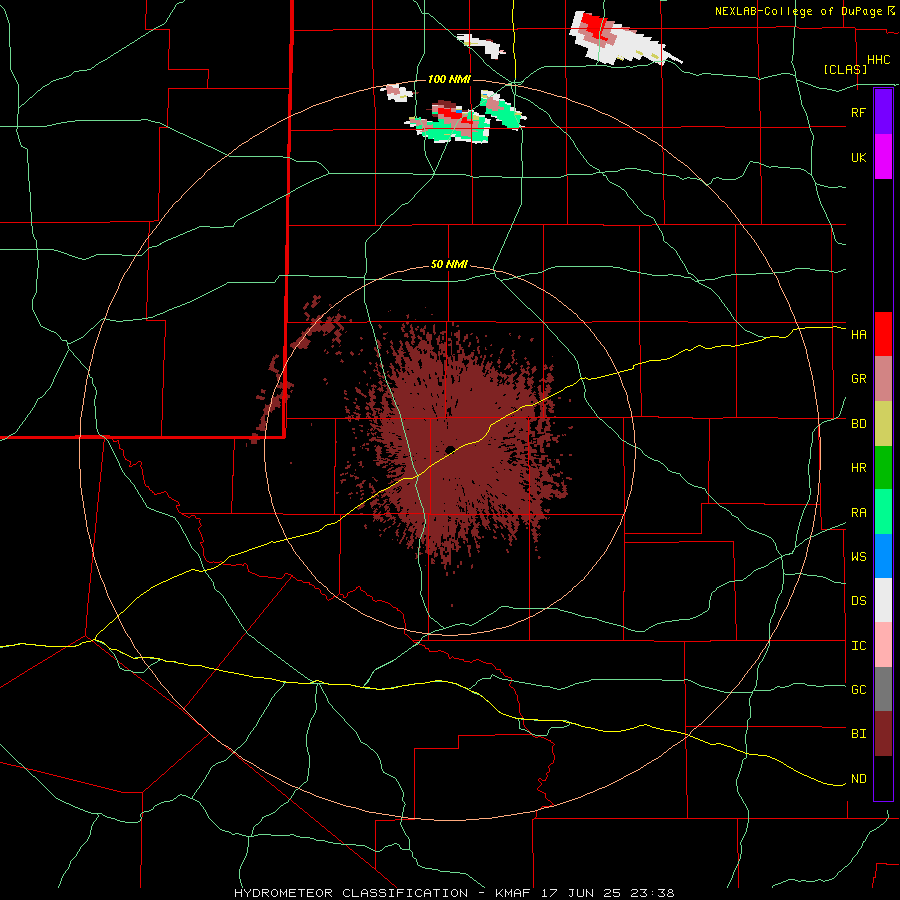Click the HR legend label
This screenshot has height=900, width=900.
[858, 468]
